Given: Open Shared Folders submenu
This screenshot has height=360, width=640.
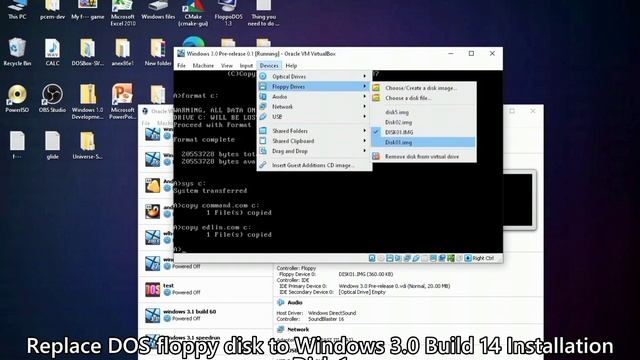Looking at the screenshot, I should [x=314, y=131].
